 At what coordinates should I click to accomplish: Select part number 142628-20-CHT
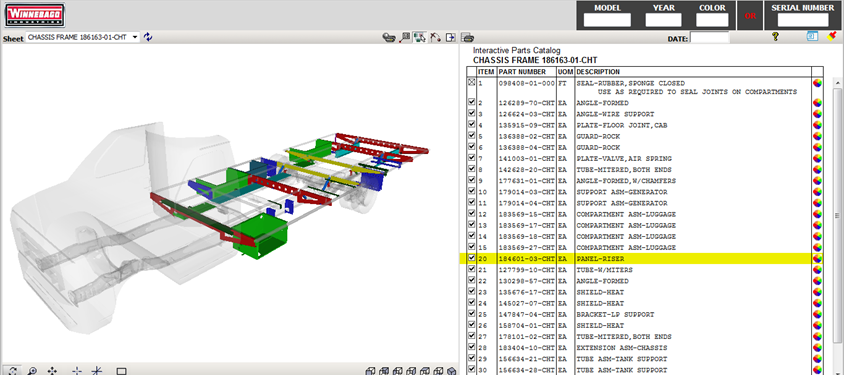click(x=526, y=170)
